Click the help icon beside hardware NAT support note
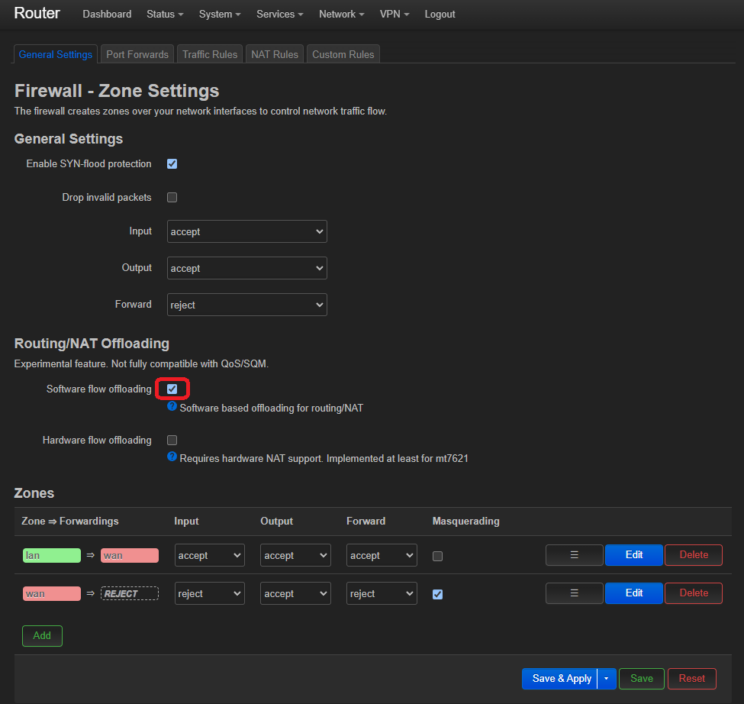Screen dimensions: 744x704 coord(172,457)
